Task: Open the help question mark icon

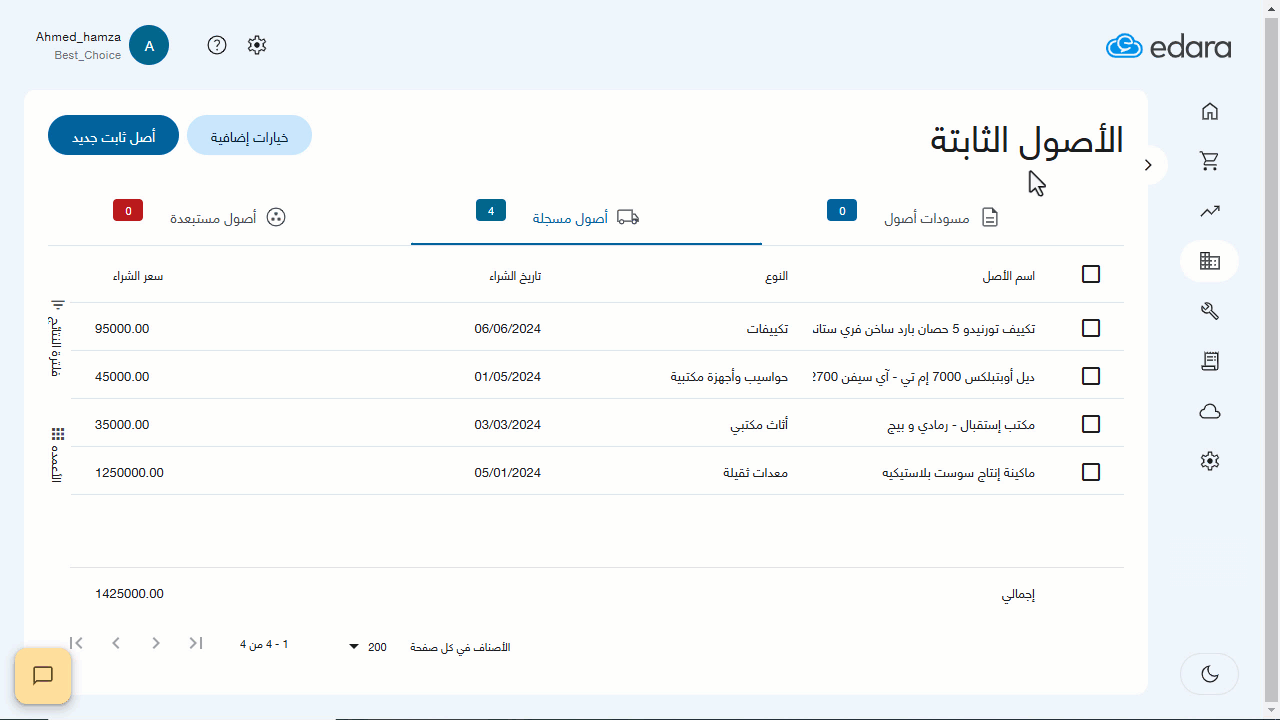Action: coord(217,45)
